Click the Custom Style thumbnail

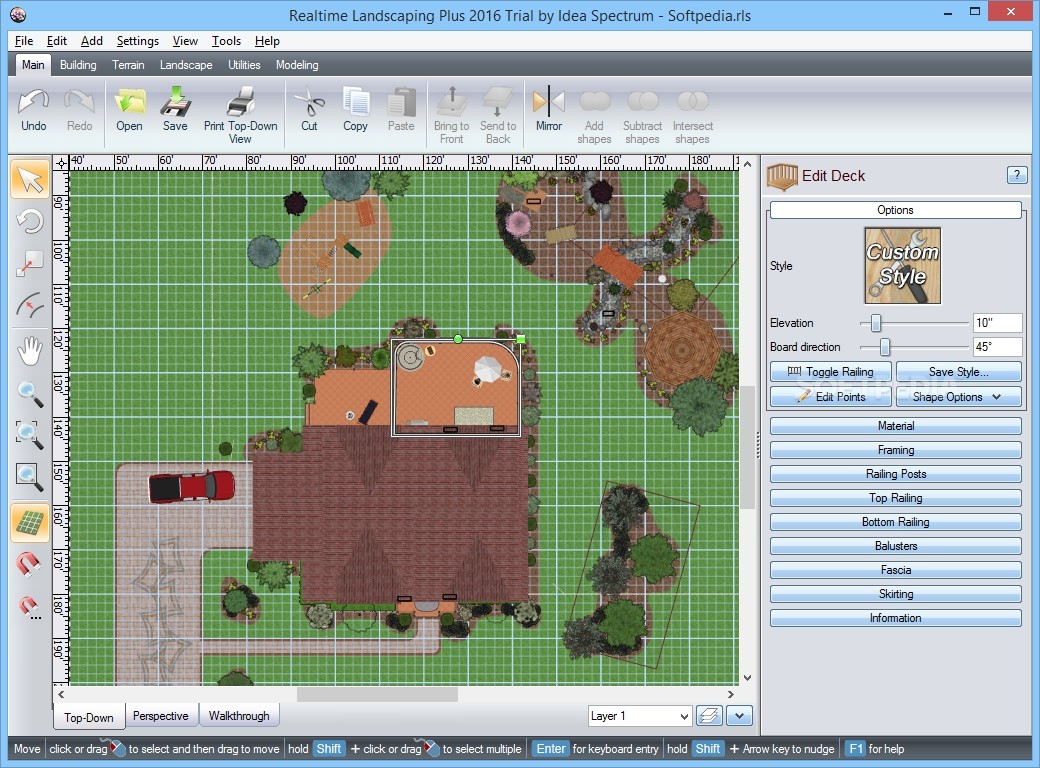902,265
